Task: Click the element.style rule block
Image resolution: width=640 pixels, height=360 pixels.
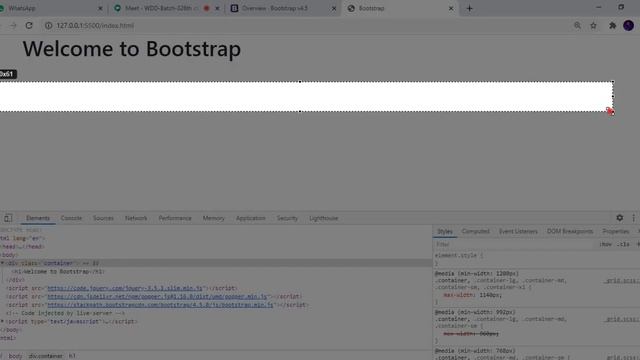Action: point(536,259)
